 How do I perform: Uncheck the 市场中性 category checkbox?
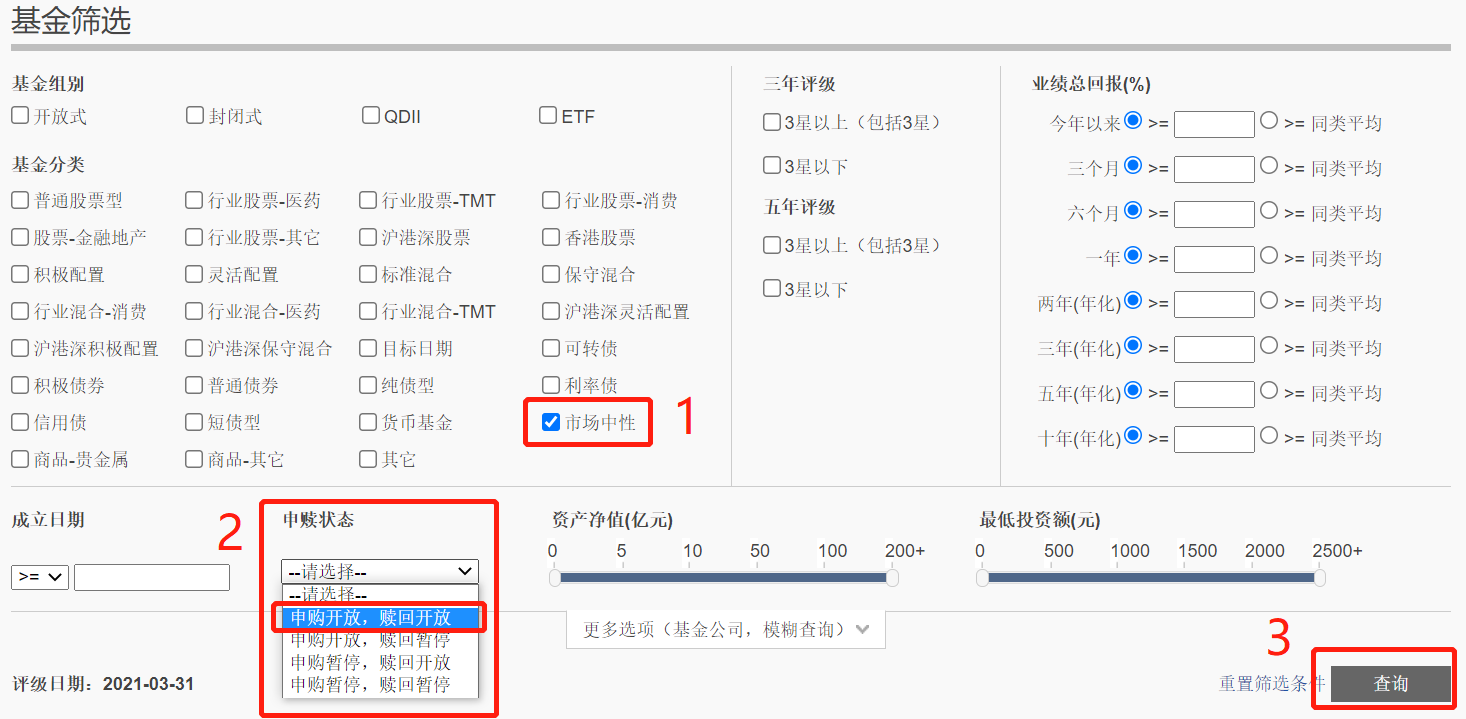(551, 422)
